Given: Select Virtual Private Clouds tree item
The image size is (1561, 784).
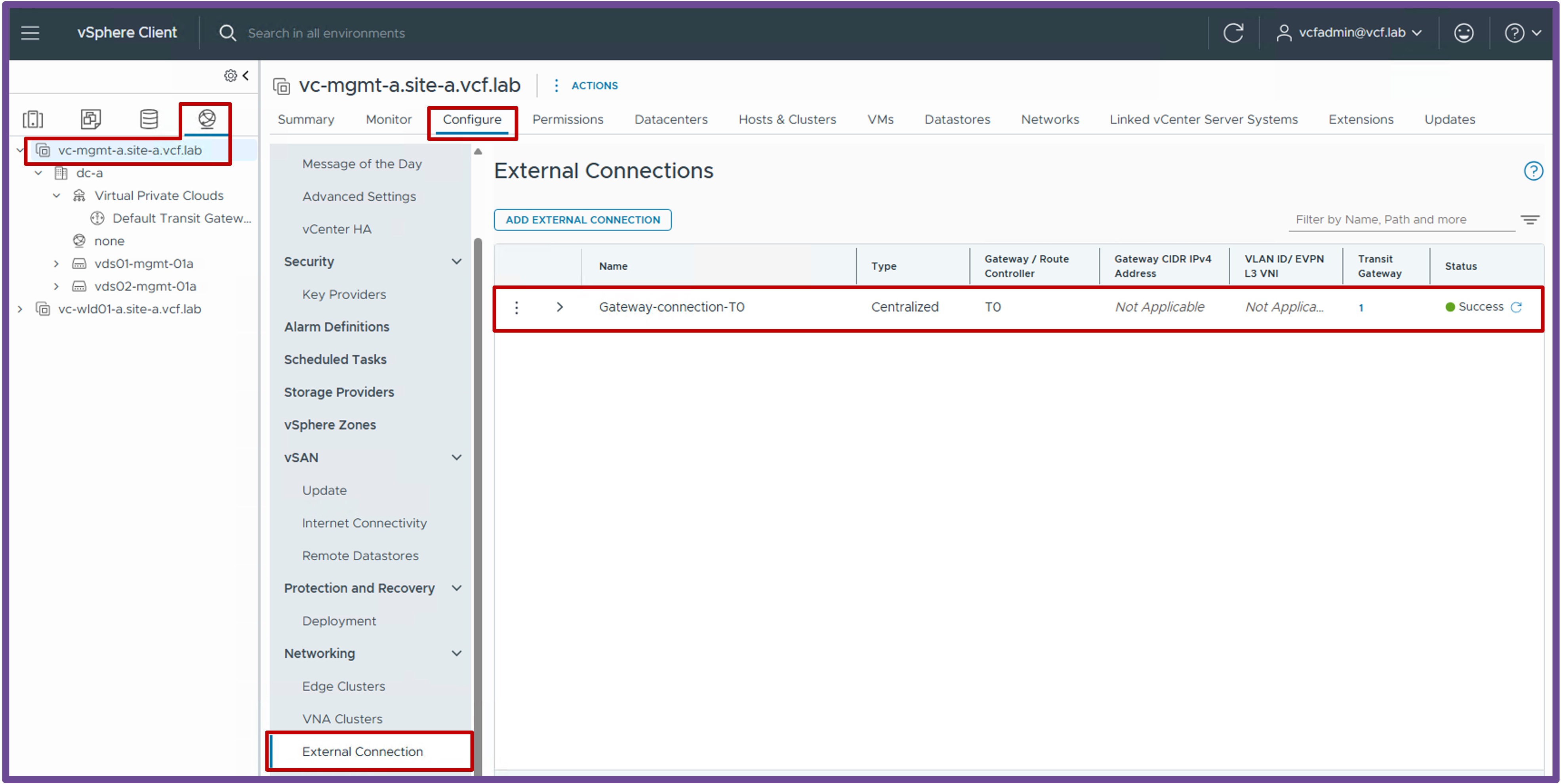Looking at the screenshot, I should pyautogui.click(x=159, y=196).
